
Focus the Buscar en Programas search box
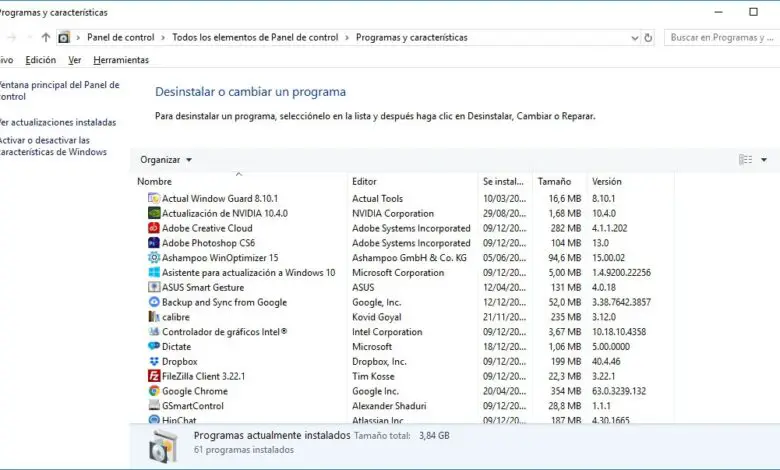point(722,37)
